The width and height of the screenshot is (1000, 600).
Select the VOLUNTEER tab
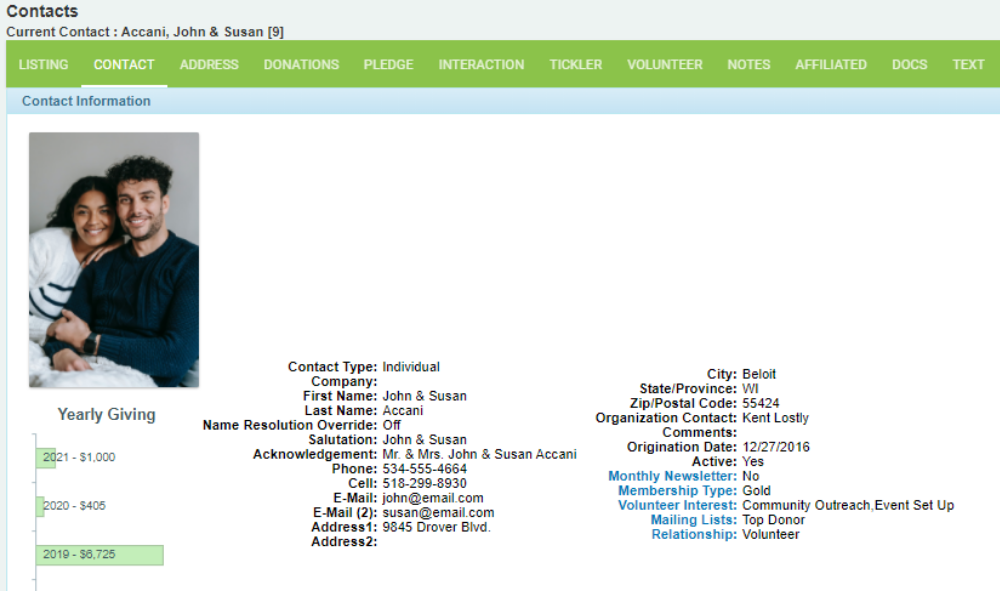(664, 64)
